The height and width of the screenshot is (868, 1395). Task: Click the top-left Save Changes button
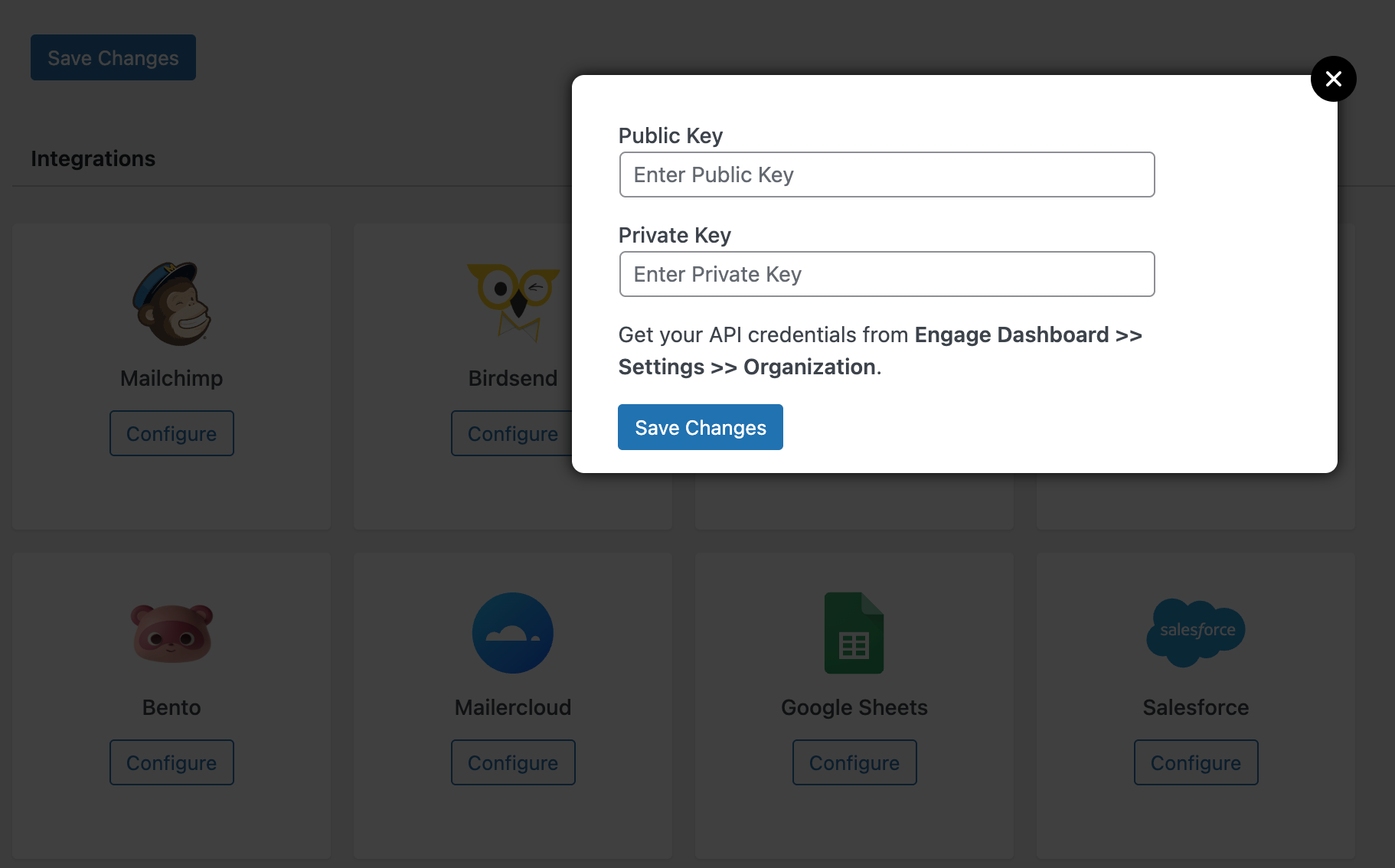113,57
